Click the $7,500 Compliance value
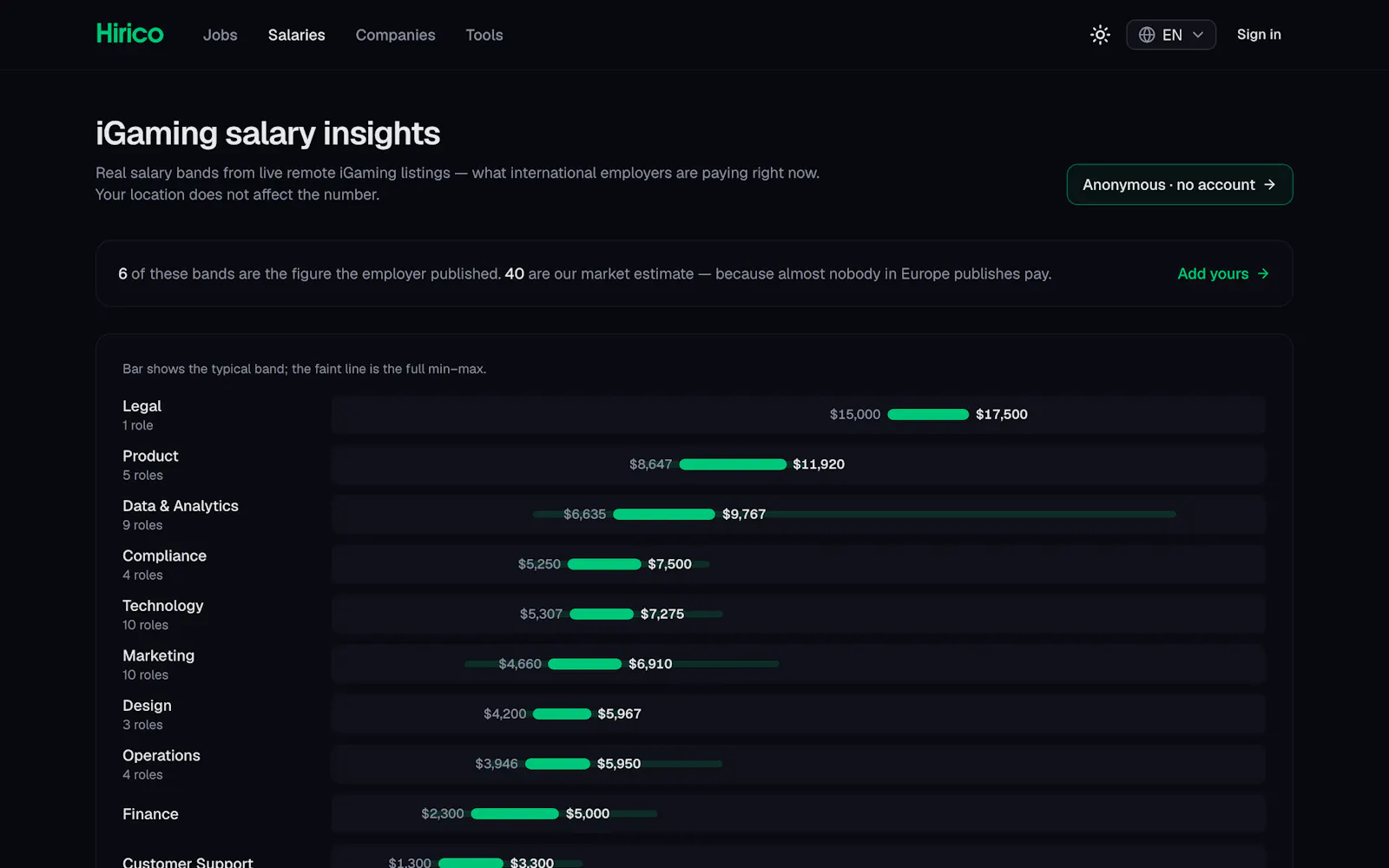Viewport: 1389px width, 868px height. (669, 564)
